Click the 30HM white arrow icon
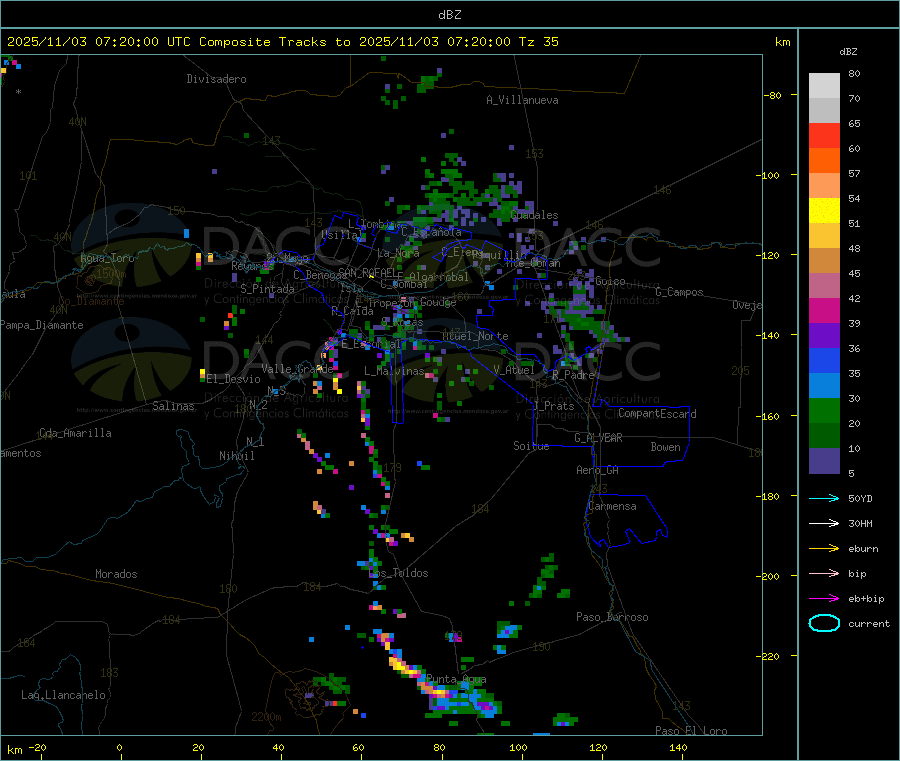The height and width of the screenshot is (761, 900). pos(824,523)
